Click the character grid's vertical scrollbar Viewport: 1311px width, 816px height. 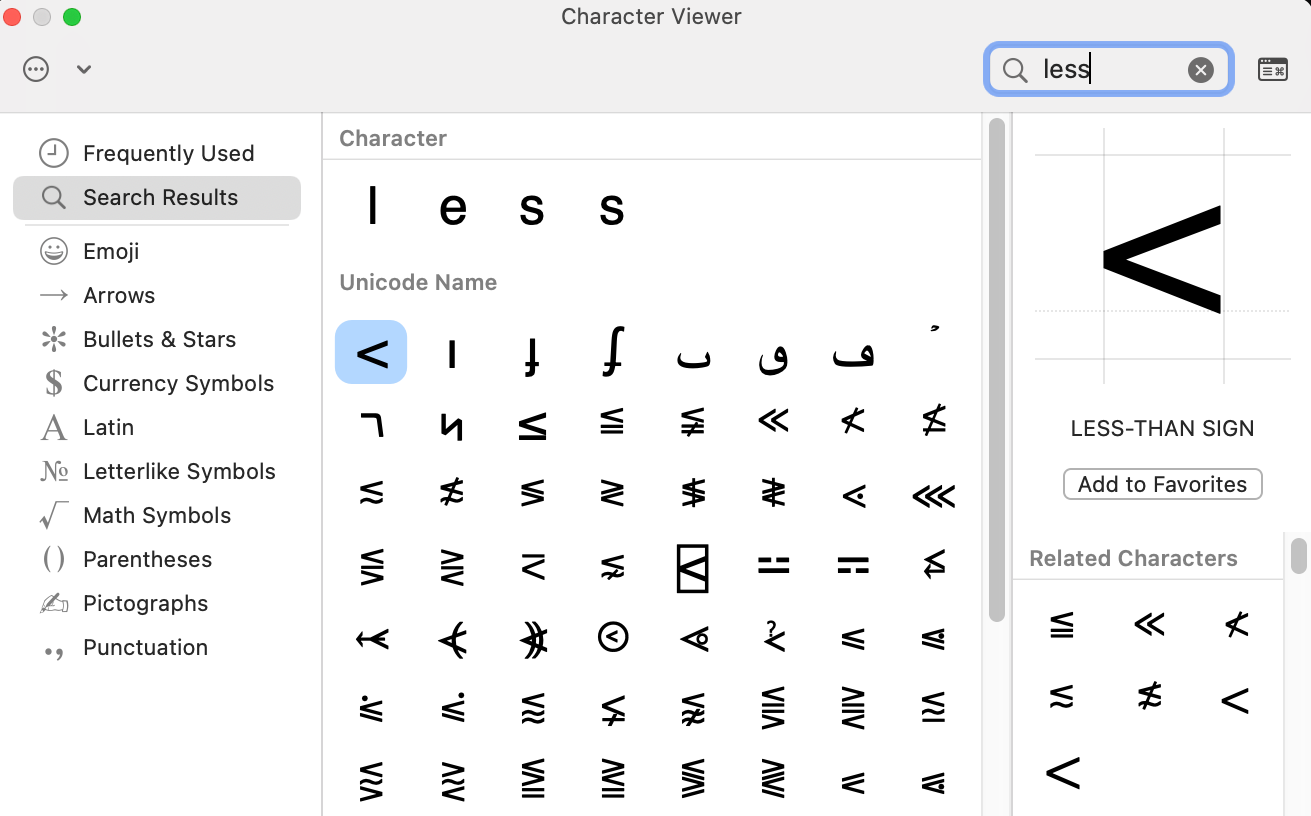point(996,370)
